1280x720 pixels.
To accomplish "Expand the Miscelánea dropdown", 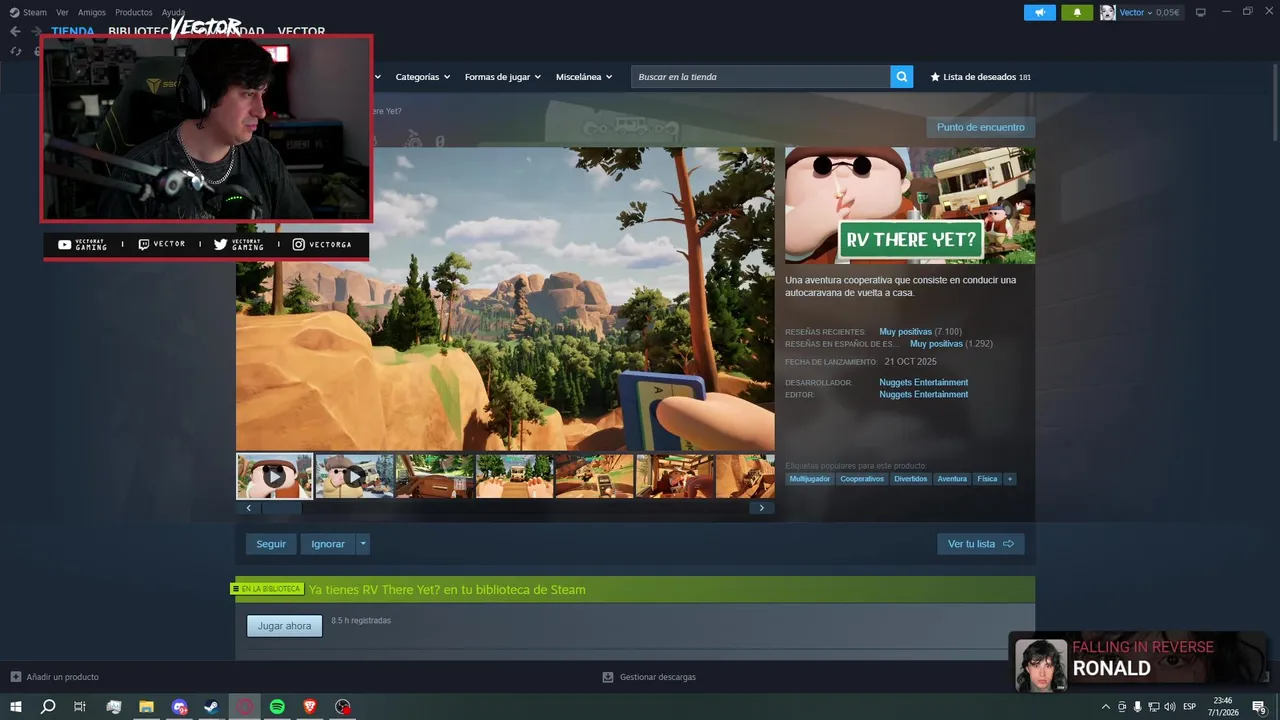I will (x=584, y=77).
